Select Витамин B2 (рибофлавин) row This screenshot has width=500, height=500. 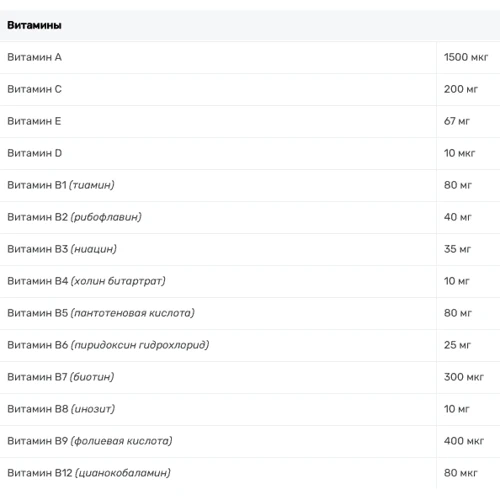(250, 217)
